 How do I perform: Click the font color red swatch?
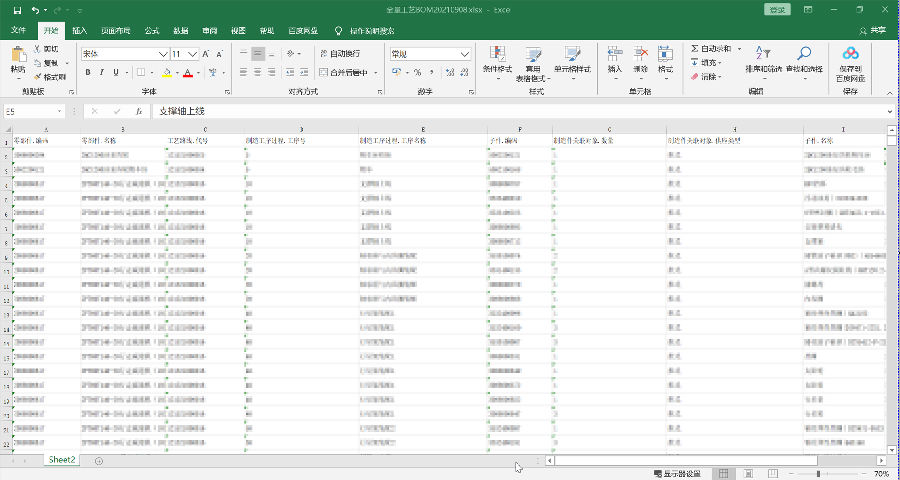click(x=186, y=73)
